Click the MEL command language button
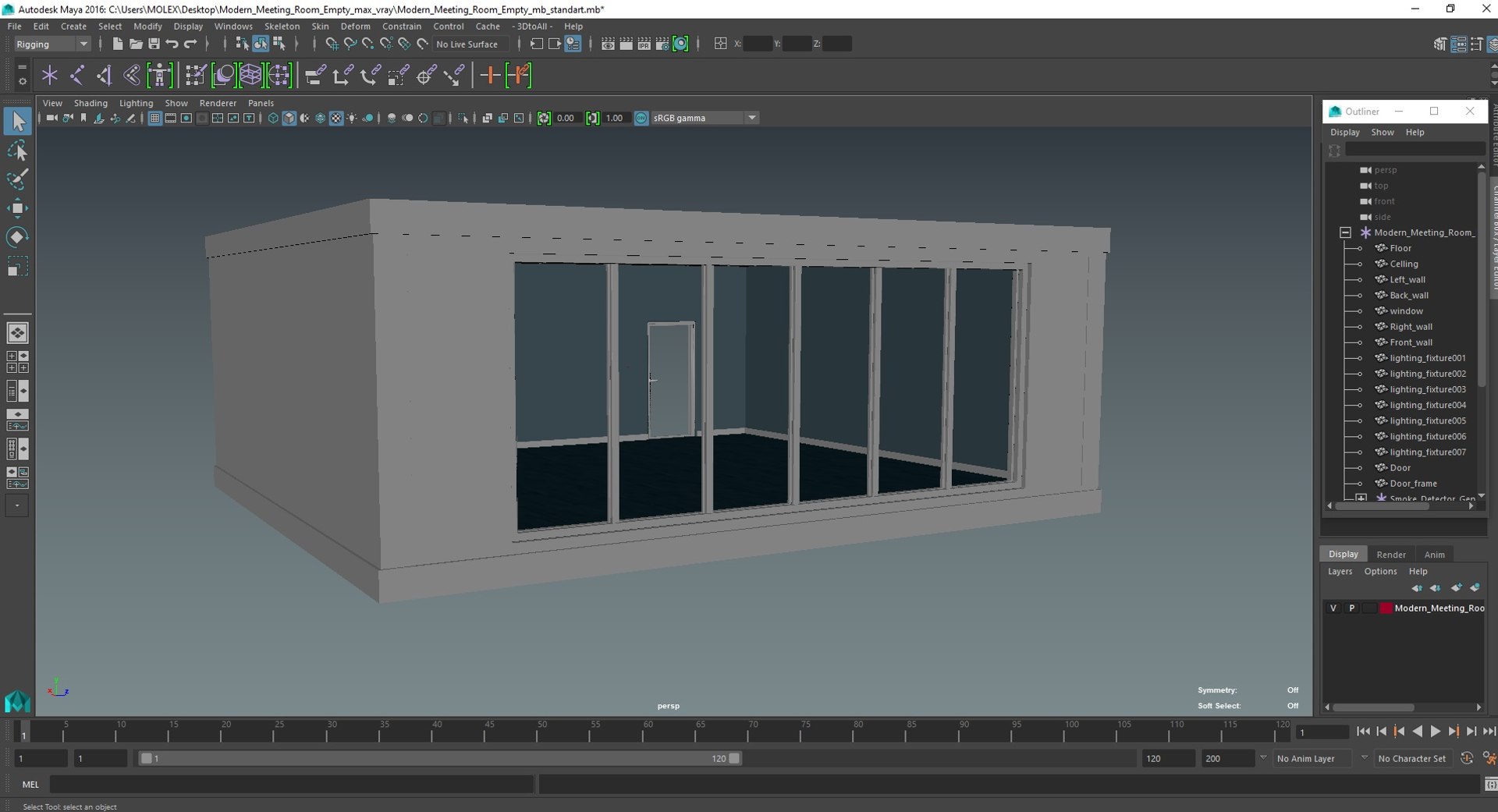 click(x=30, y=785)
